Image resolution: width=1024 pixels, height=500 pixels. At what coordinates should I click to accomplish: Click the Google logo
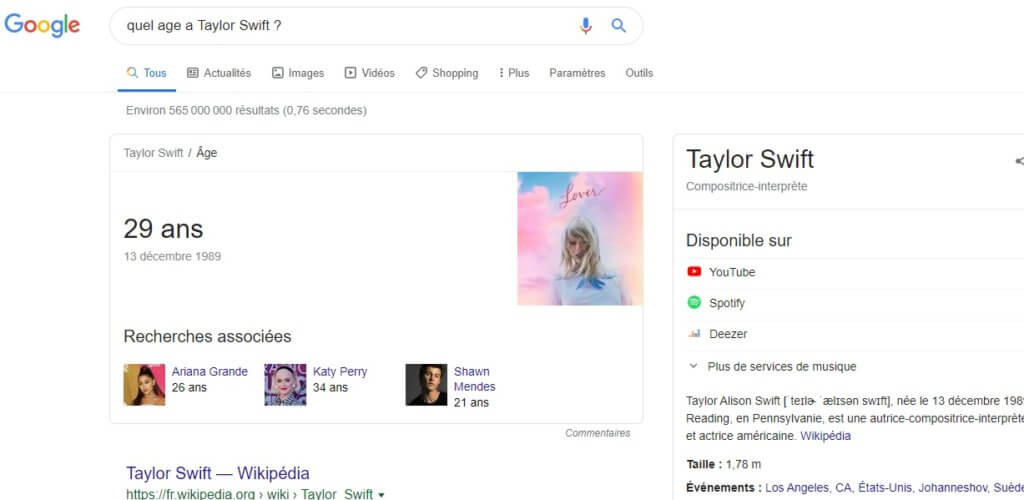point(42,26)
